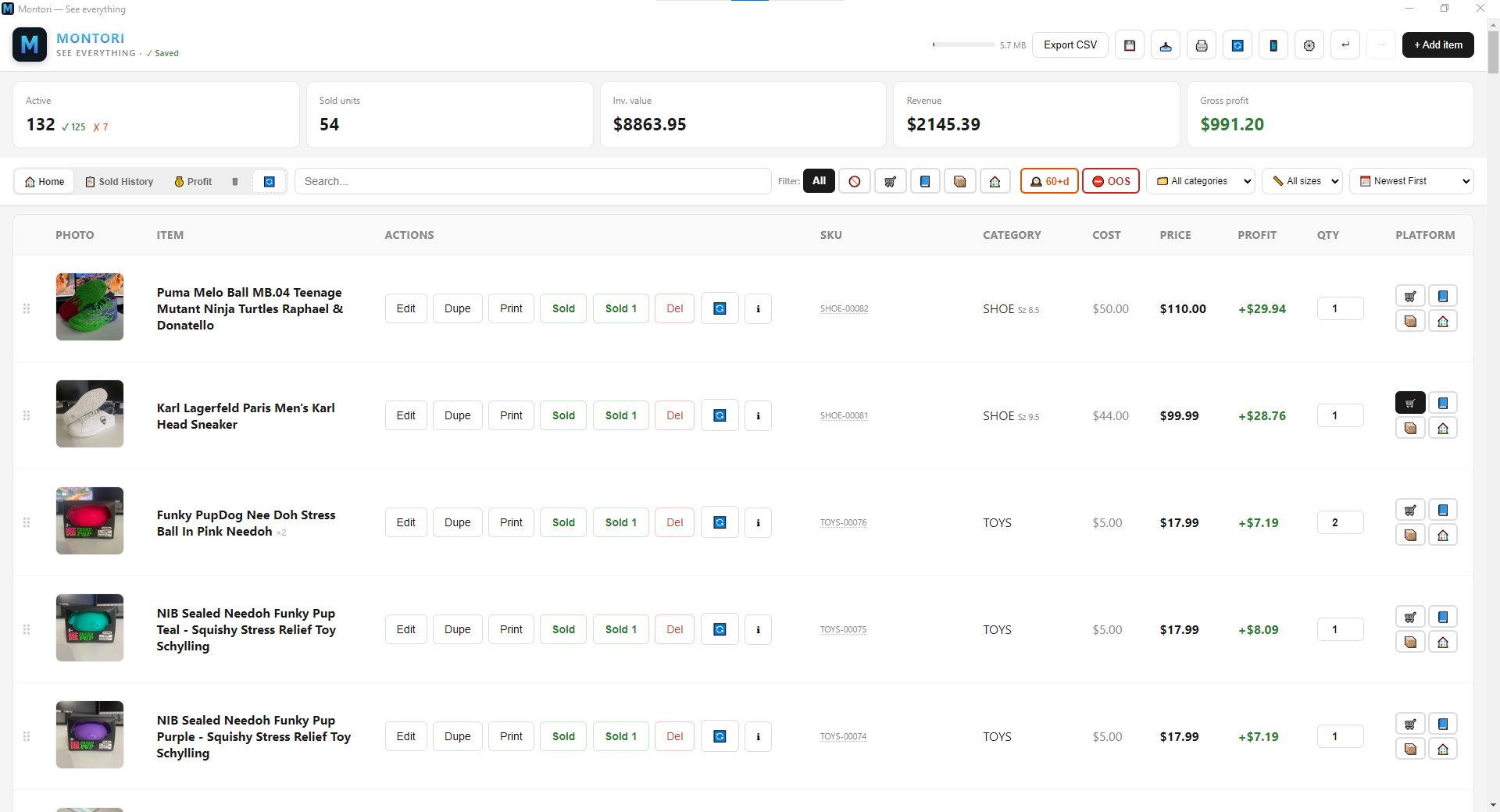Click sync icon in Karl Lagerfeld row
The width and height of the screenshot is (1500, 812).
coord(720,415)
